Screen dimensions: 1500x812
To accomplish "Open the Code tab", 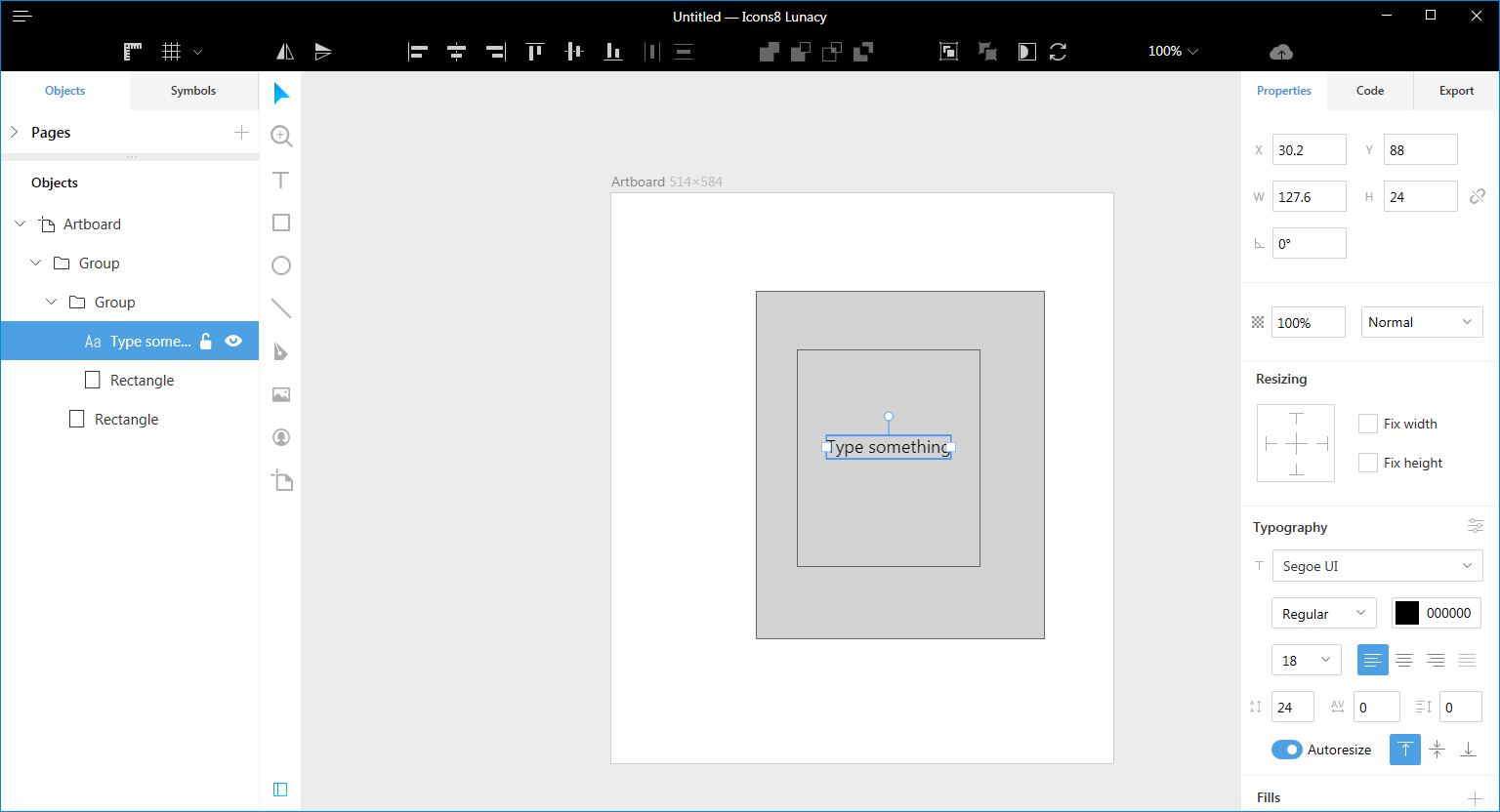I will [x=1370, y=91].
